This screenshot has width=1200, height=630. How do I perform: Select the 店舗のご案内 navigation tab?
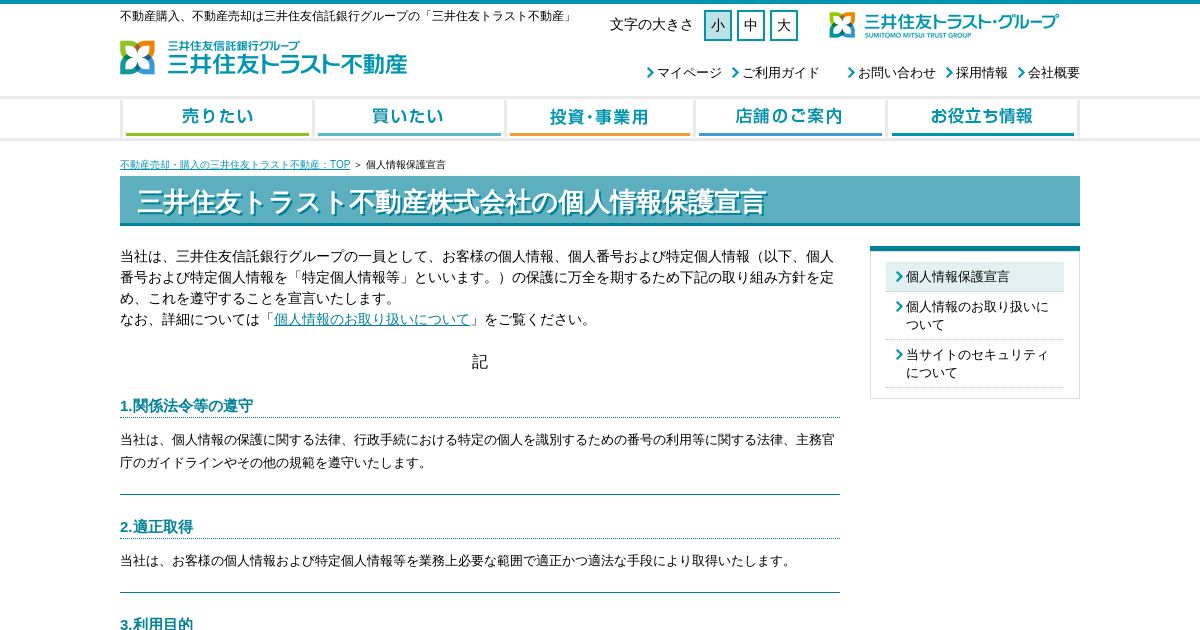click(790, 118)
